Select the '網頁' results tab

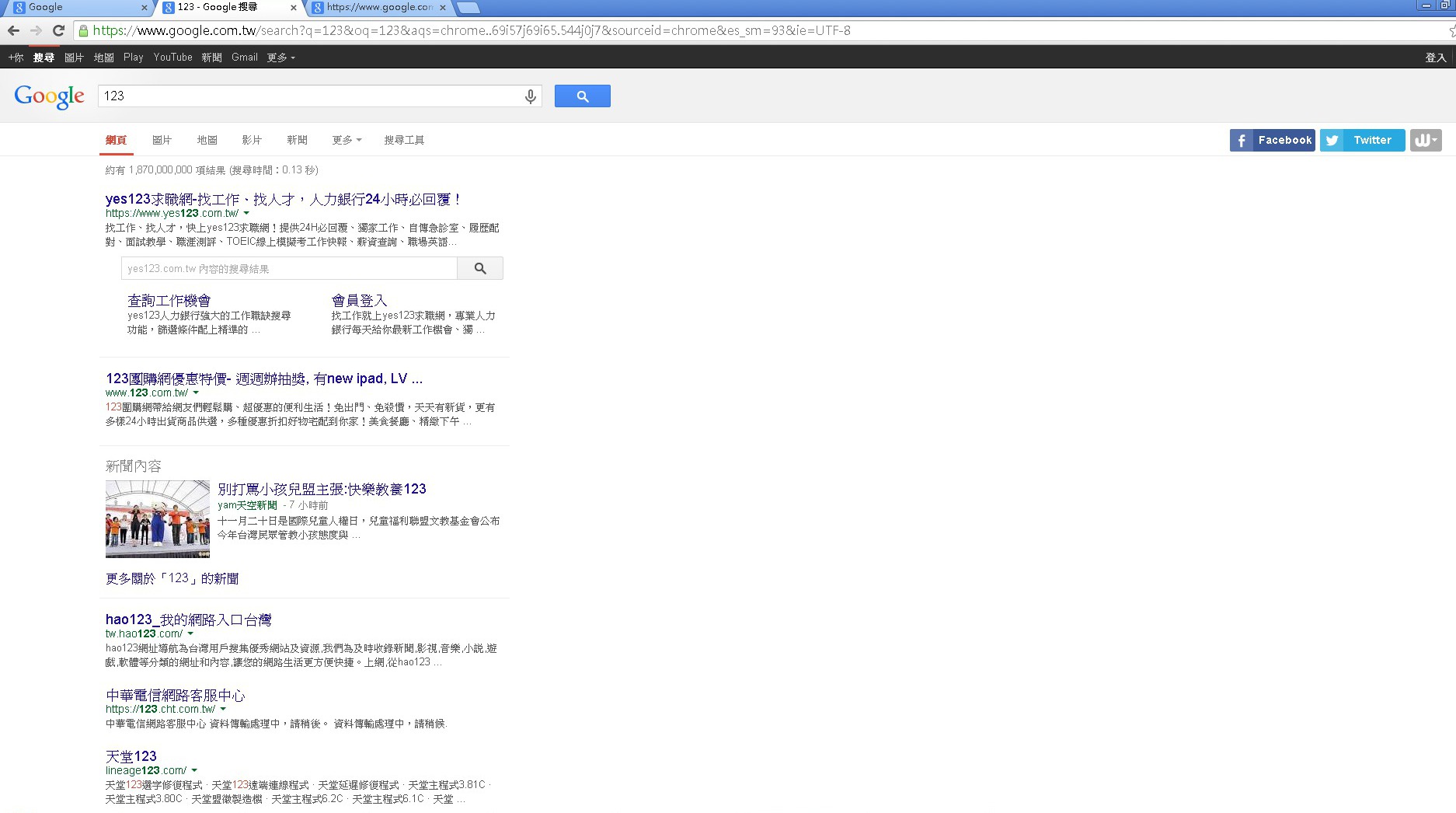[x=116, y=140]
